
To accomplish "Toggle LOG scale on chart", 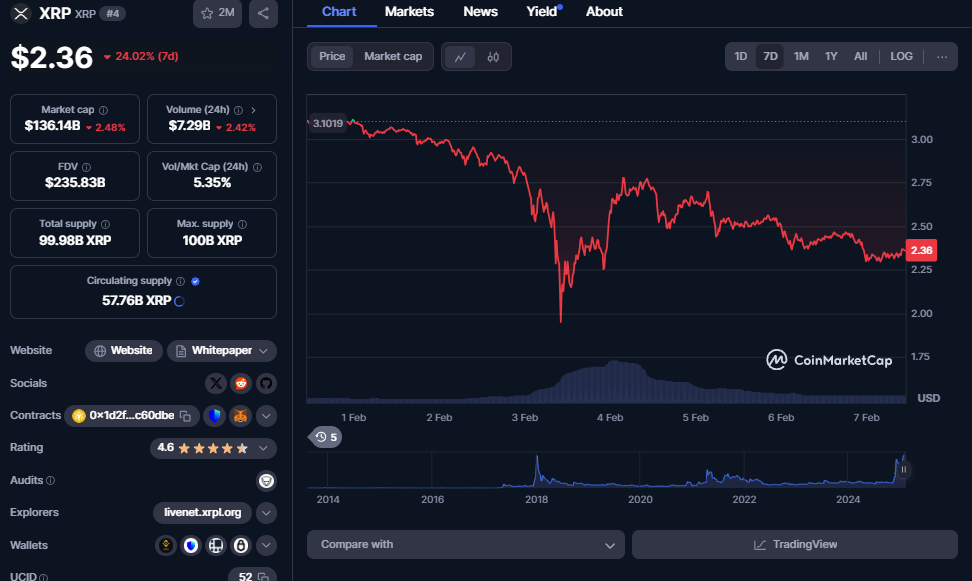I will point(901,56).
